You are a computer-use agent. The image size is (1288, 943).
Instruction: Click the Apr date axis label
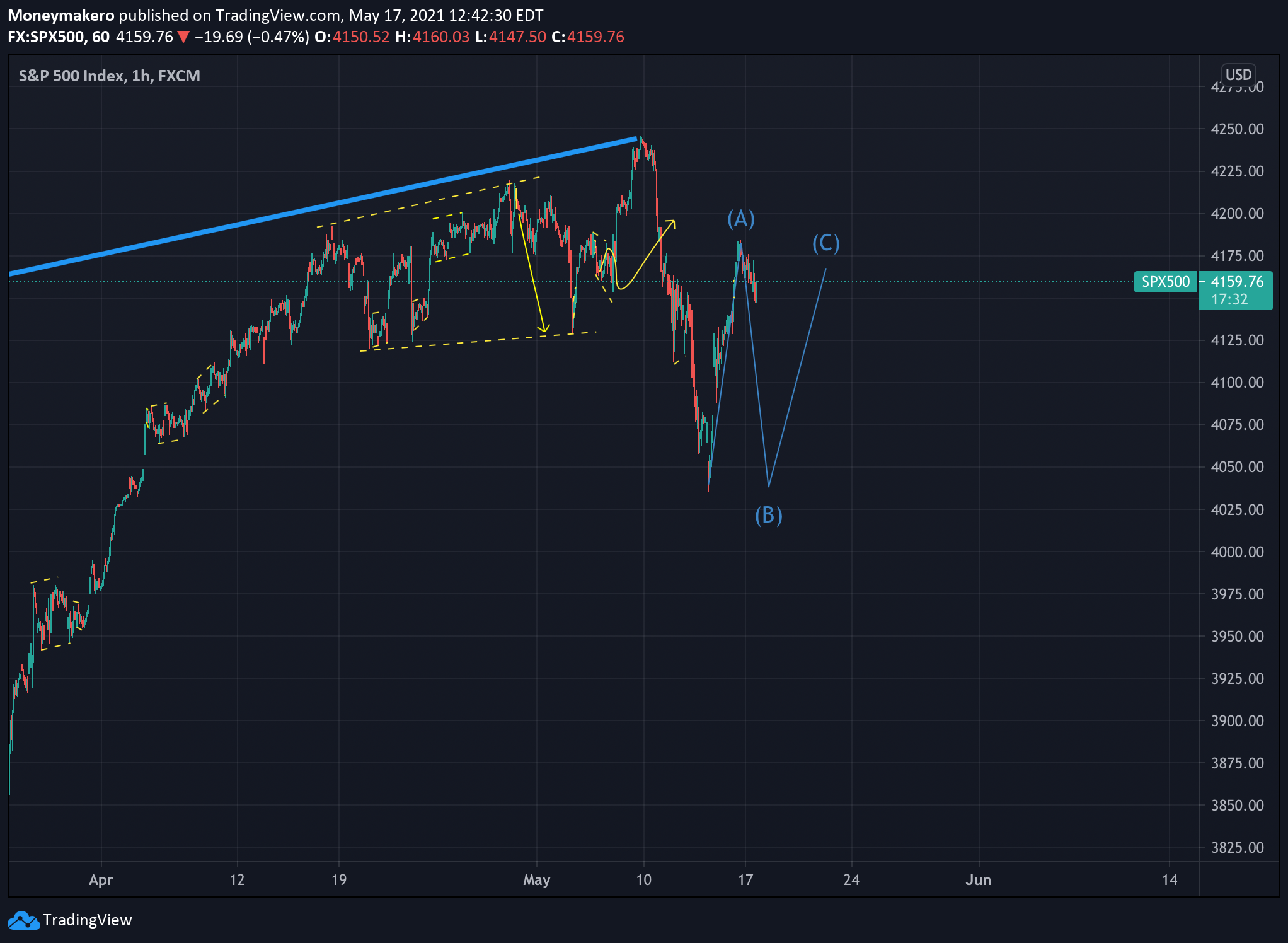[101, 880]
